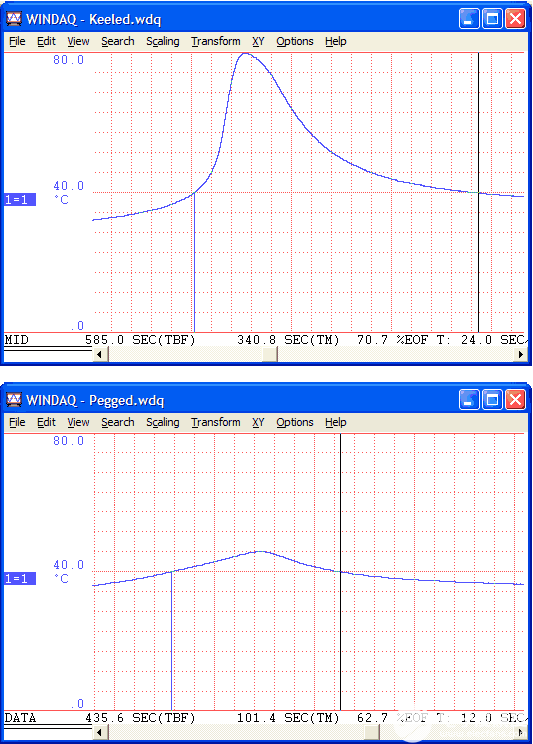
Task: Open the View menu in Keeled.wdq window
Action: (x=78, y=42)
